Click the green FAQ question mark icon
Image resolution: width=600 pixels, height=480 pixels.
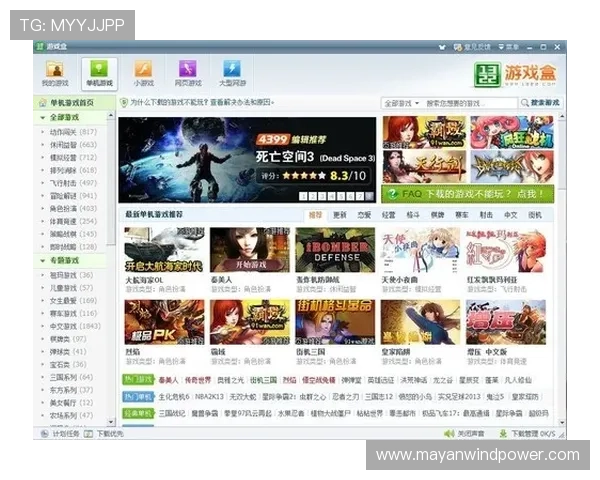click(393, 194)
